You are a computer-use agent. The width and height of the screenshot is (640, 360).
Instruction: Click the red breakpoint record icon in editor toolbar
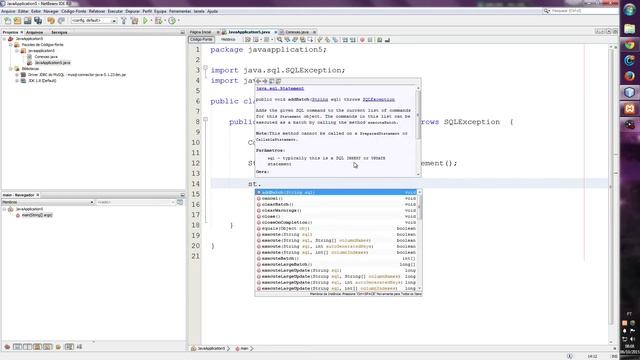(x=362, y=40)
